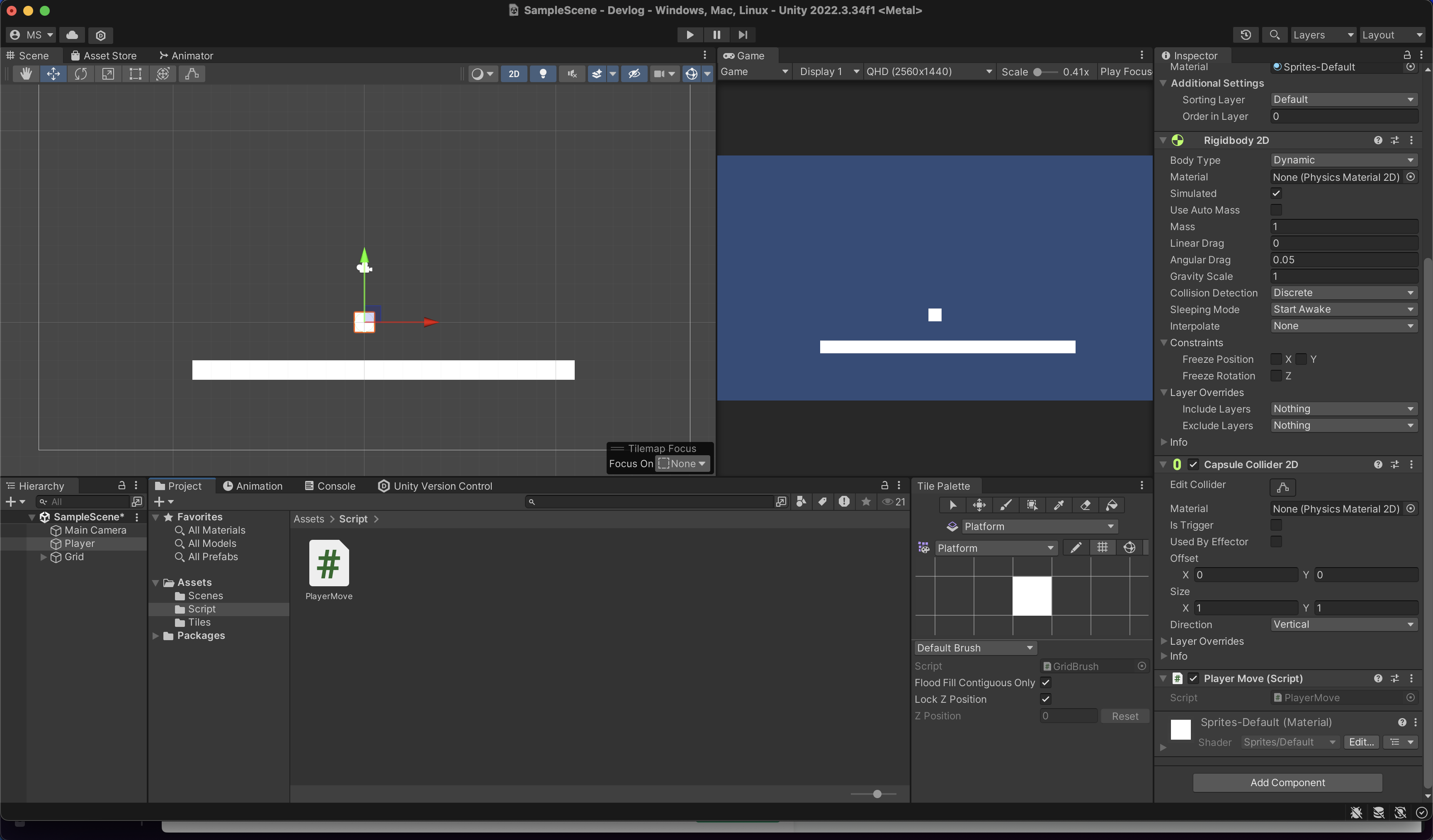Adjust the Game view Scale slider
This screenshot has height=840, width=1433.
[x=1038, y=72]
